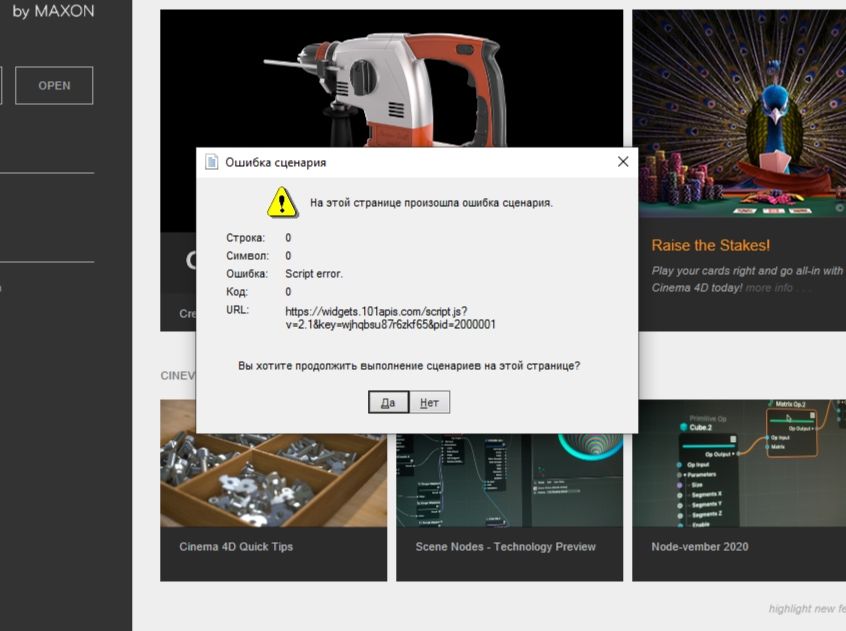Click the Ошибка сценария title text

[x=275, y=162]
